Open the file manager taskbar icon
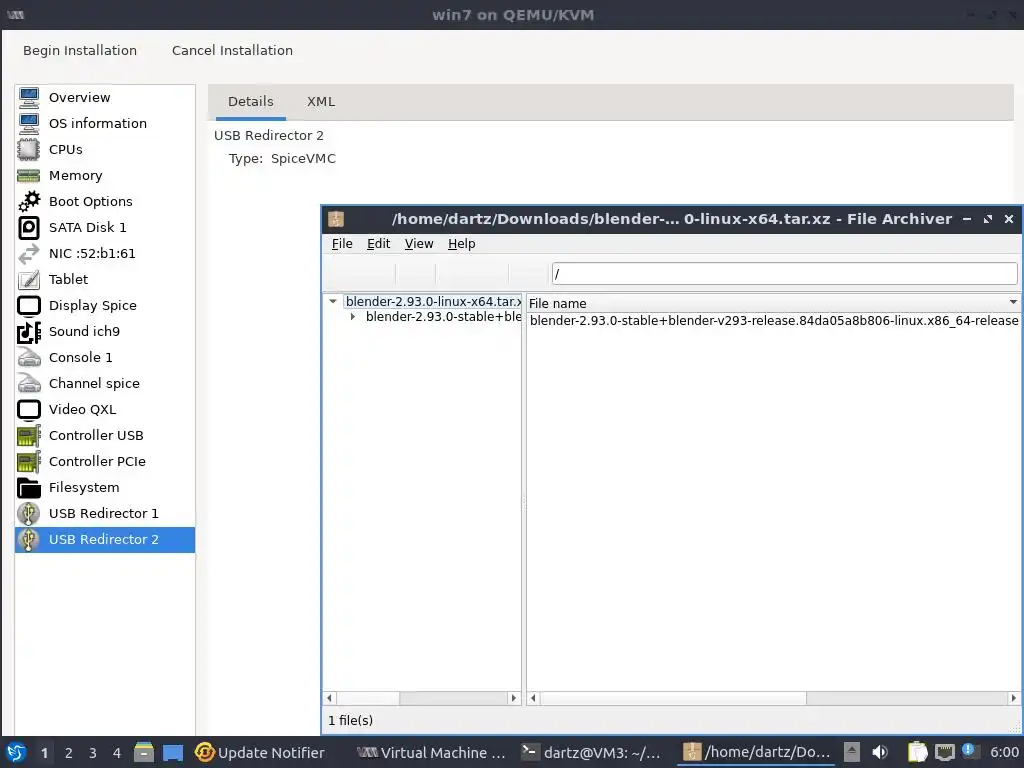 click(x=144, y=752)
